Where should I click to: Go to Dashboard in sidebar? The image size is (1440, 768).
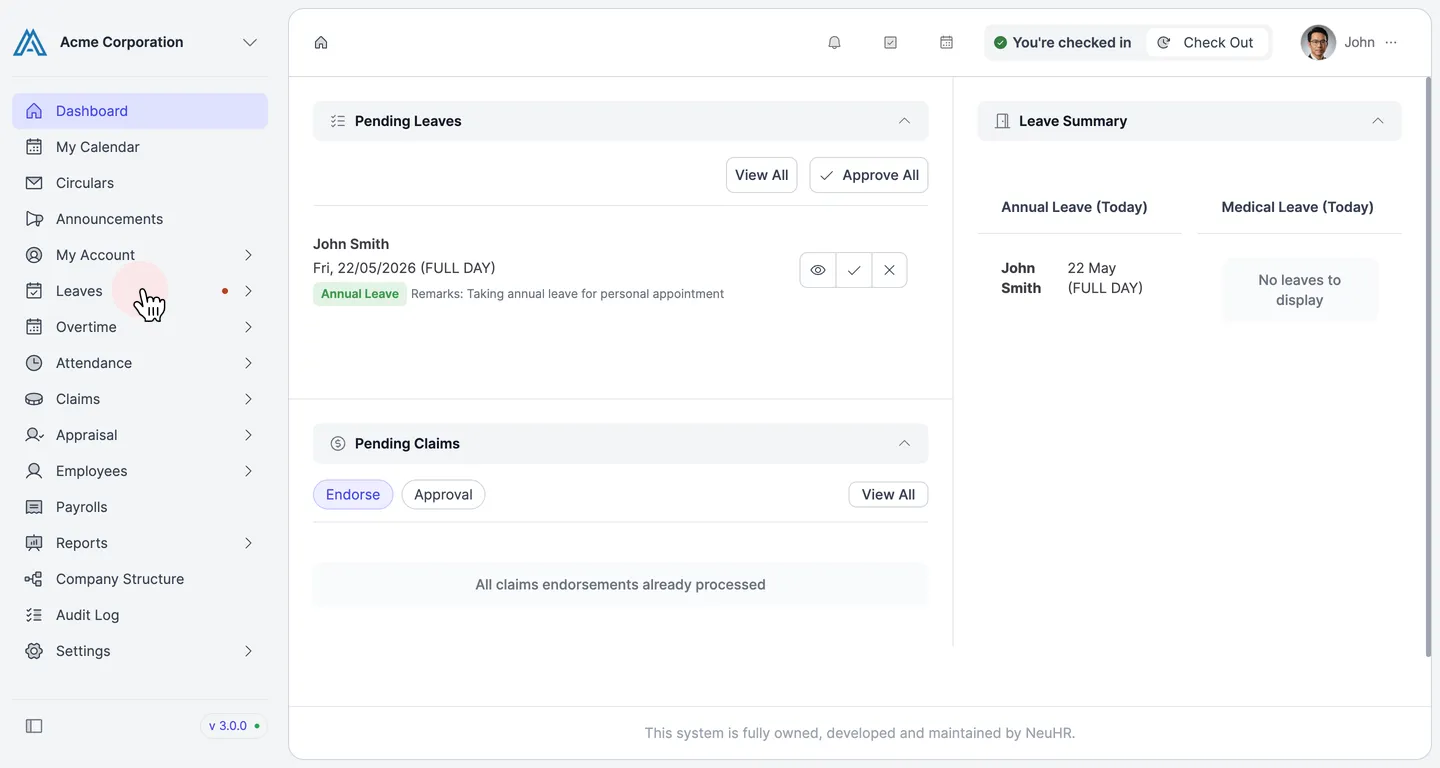click(x=140, y=111)
